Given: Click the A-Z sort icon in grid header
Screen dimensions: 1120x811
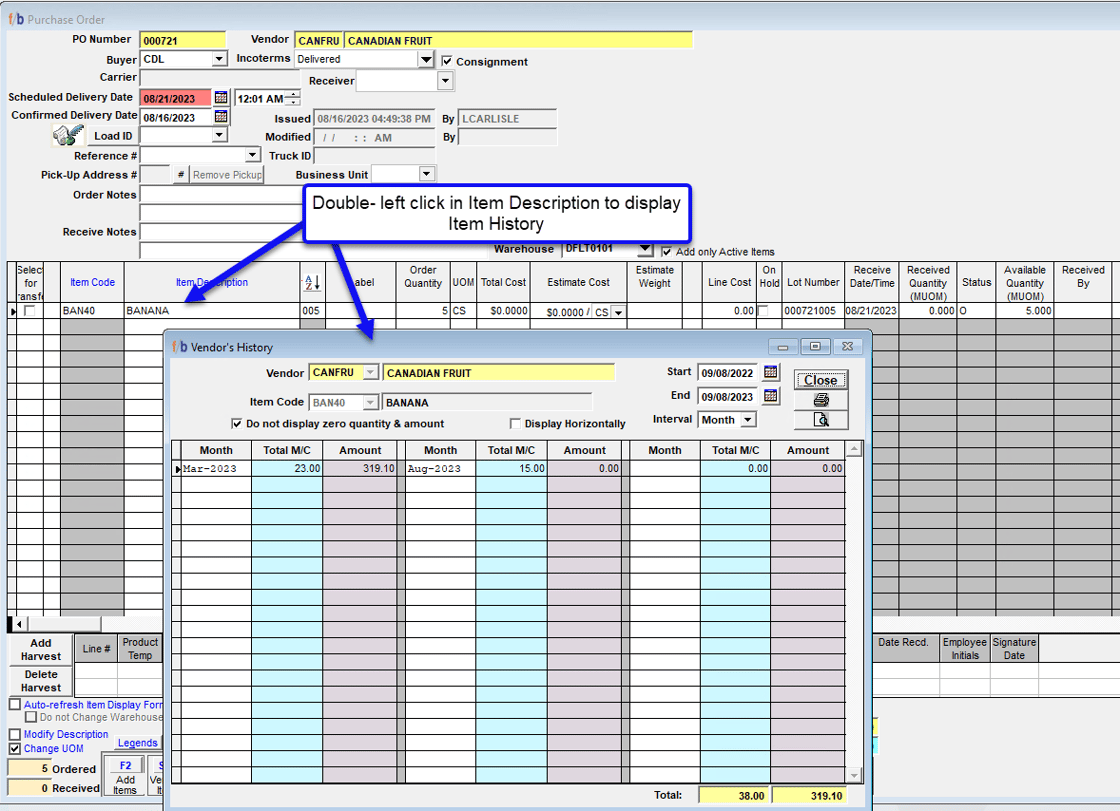Looking at the screenshot, I should tap(312, 283).
